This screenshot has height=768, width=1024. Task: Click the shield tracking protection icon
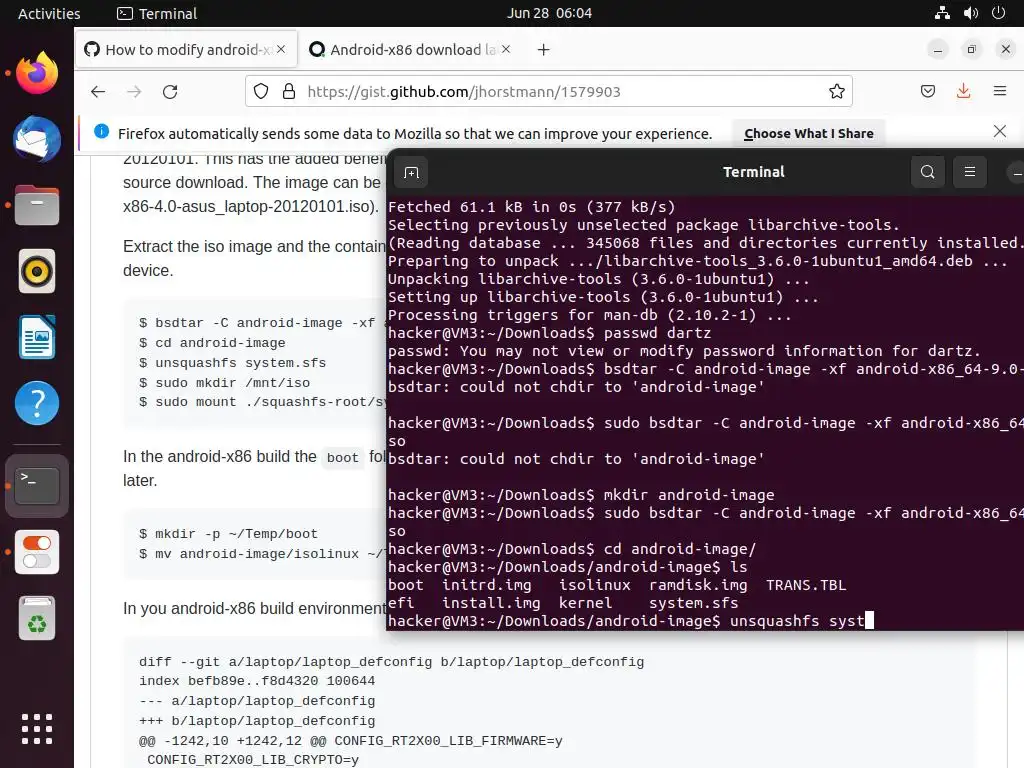coord(261,91)
